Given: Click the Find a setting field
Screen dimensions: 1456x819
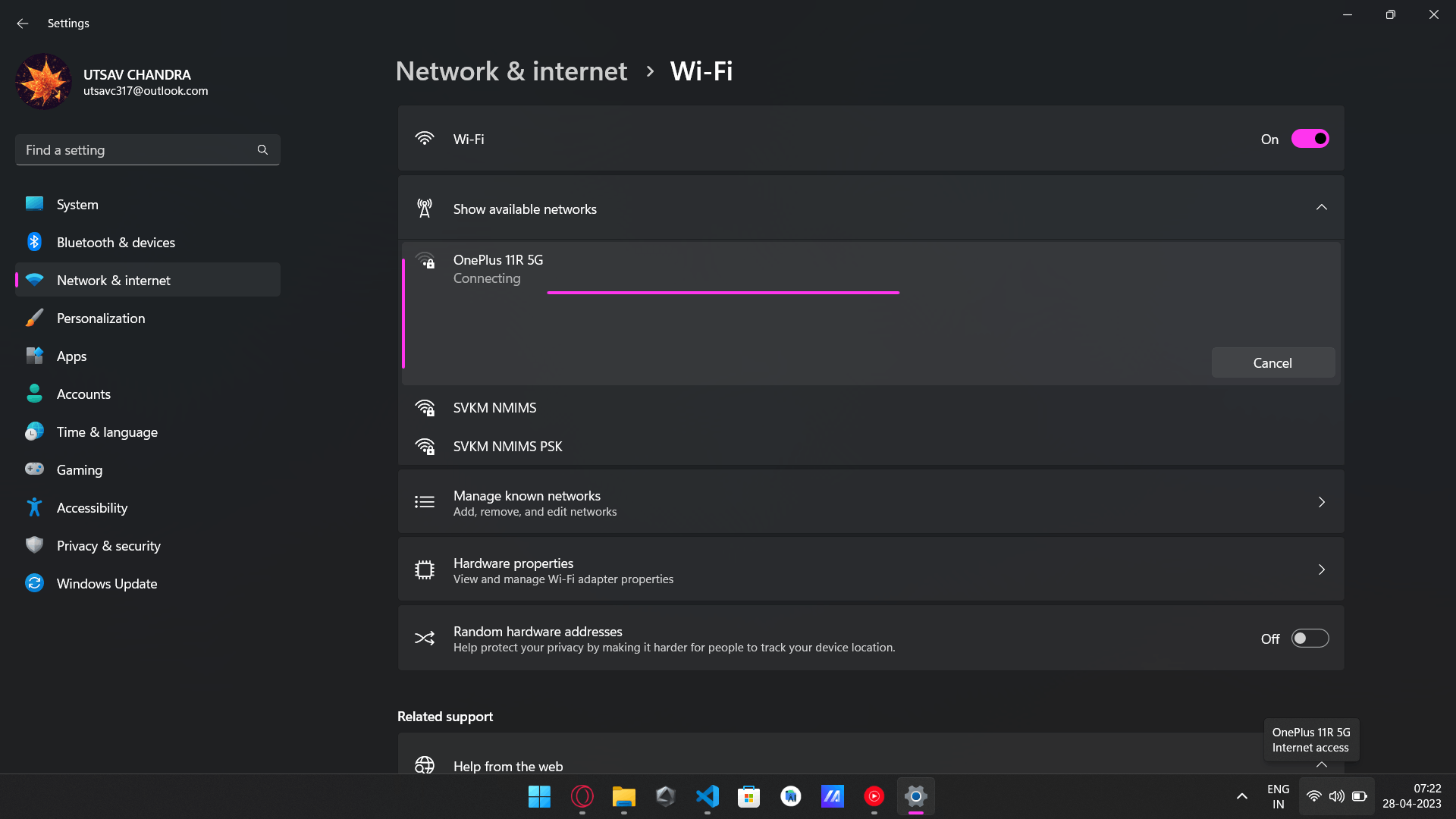Looking at the screenshot, I should [x=136, y=150].
